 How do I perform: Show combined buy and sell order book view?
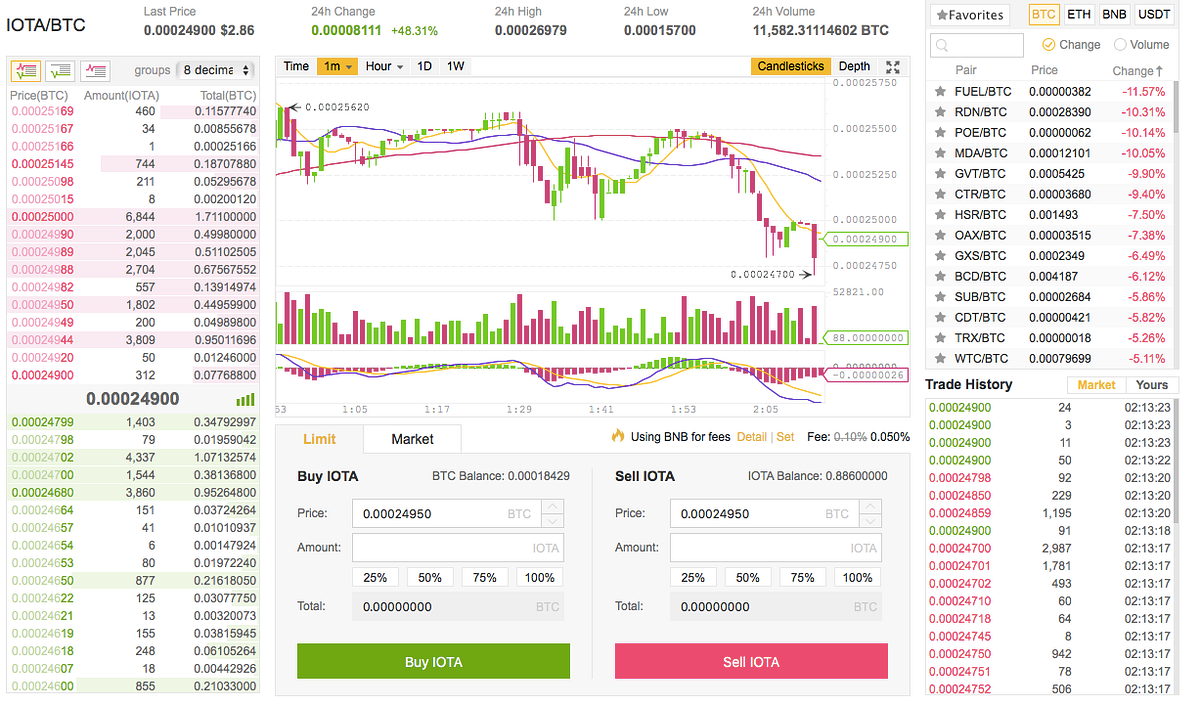coord(25,70)
